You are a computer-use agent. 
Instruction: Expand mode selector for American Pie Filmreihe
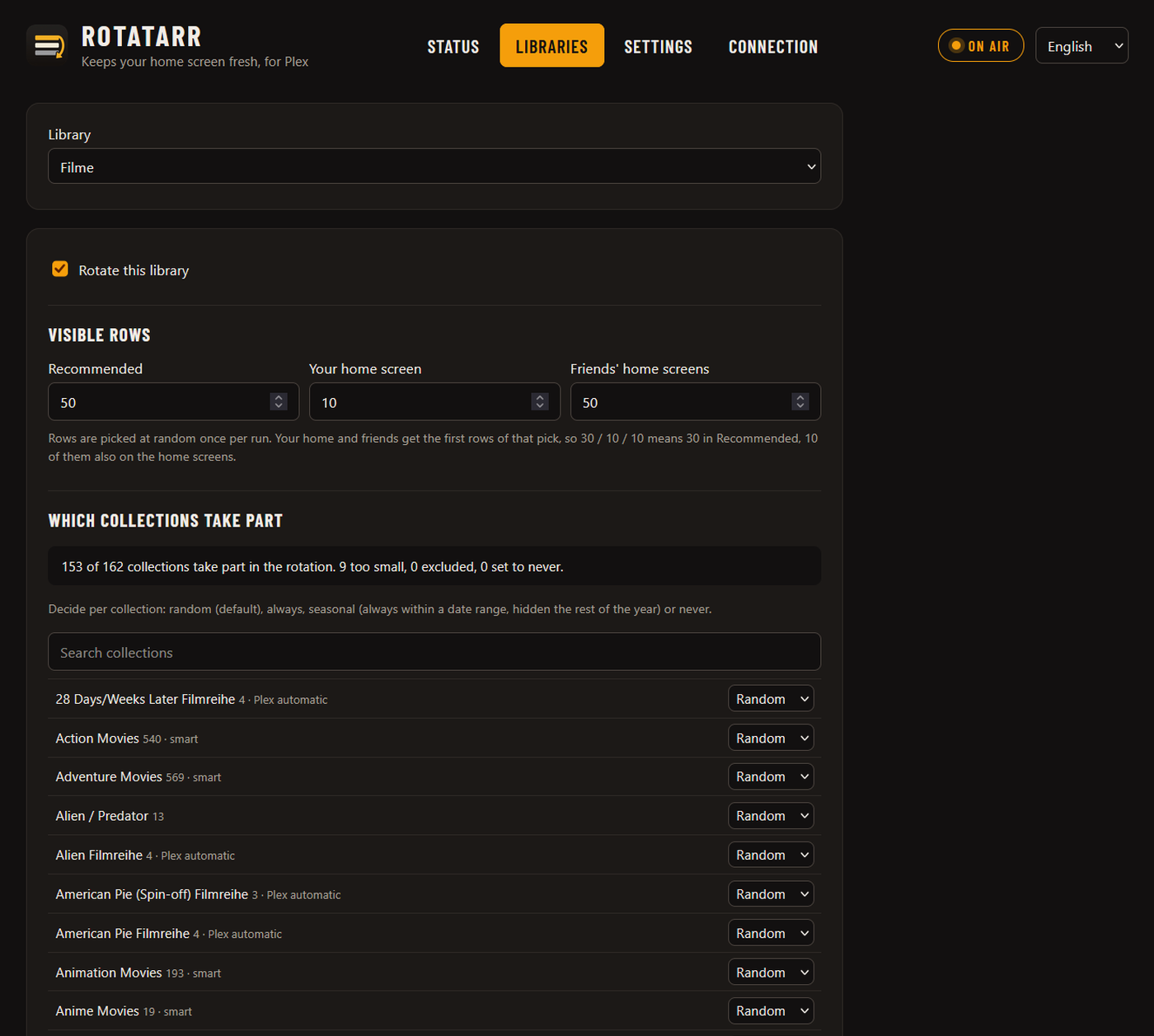[x=771, y=933]
